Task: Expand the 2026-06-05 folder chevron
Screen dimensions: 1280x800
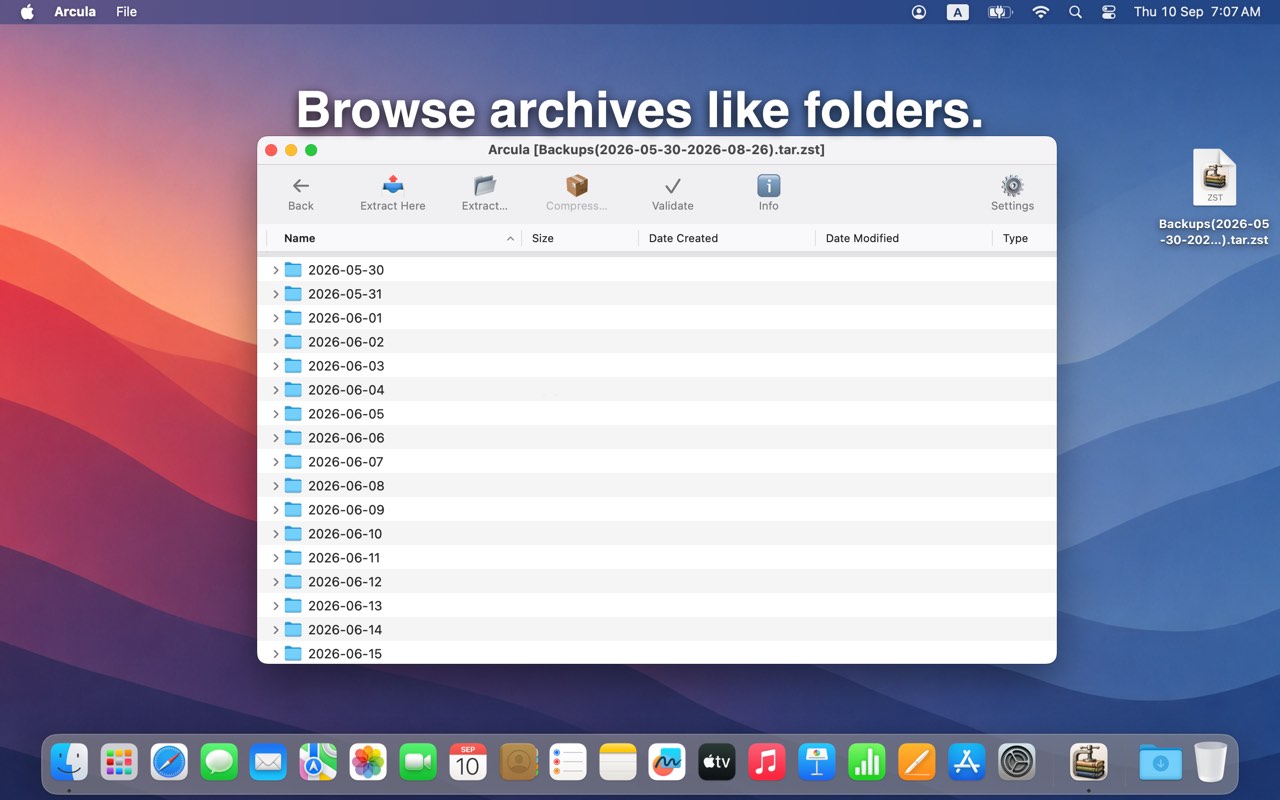Action: click(275, 414)
